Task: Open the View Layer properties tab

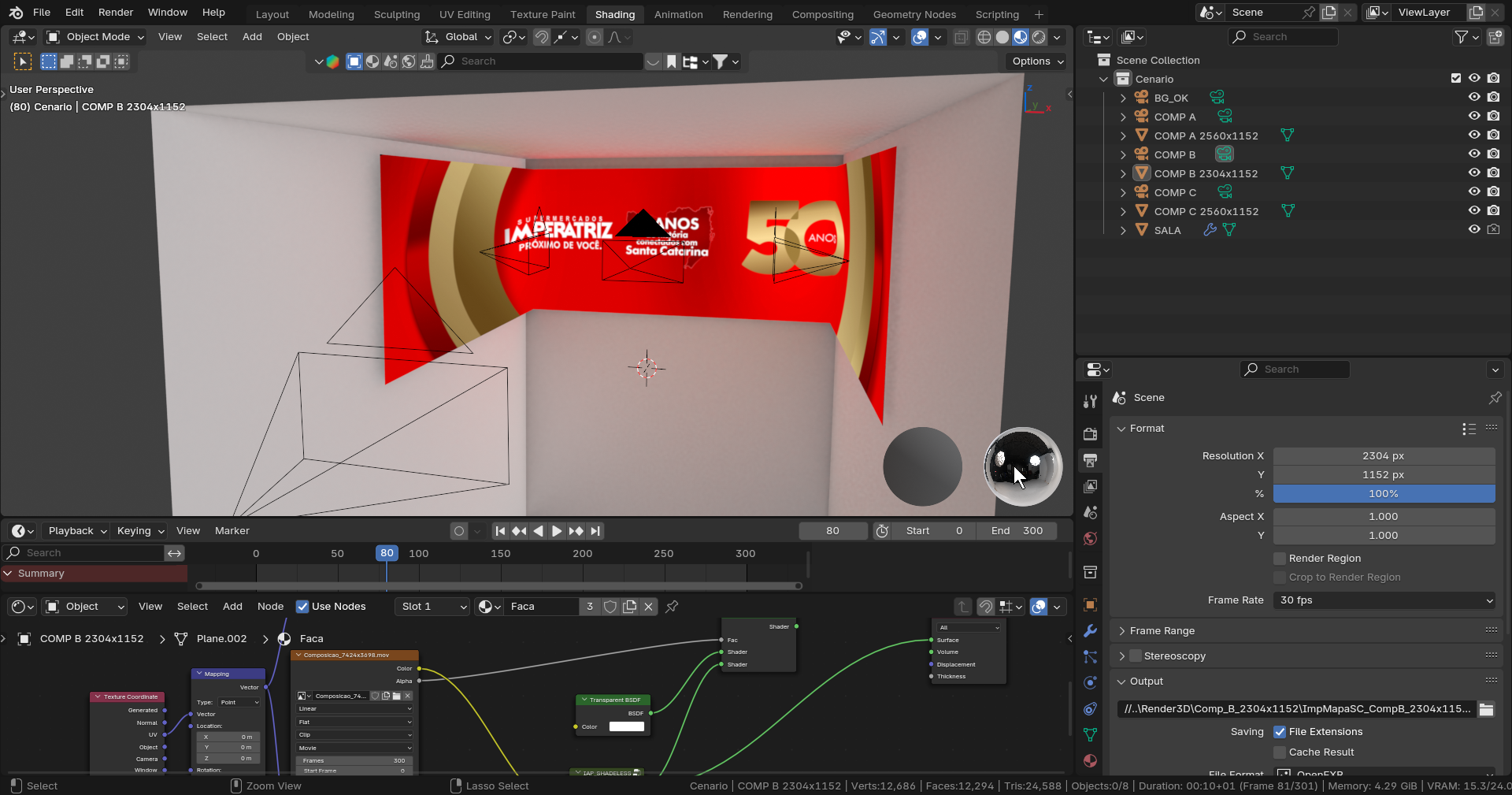Action: pyautogui.click(x=1090, y=486)
